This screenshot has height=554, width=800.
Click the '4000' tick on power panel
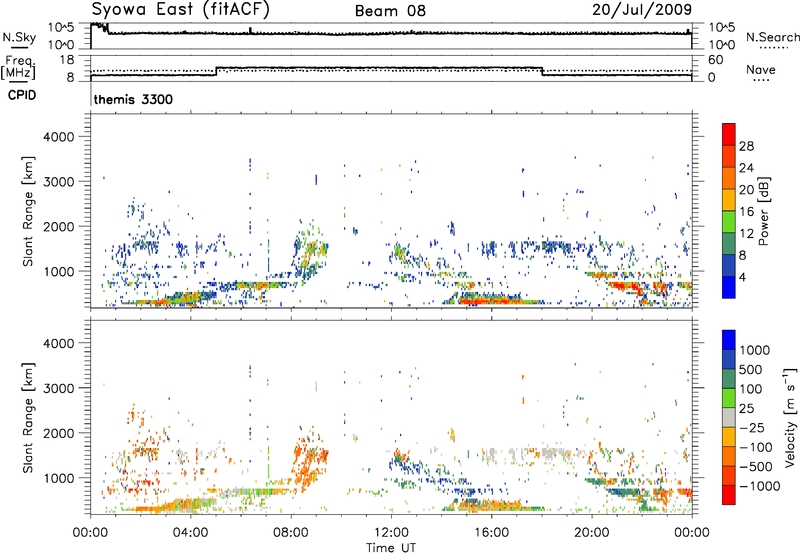pos(58,137)
